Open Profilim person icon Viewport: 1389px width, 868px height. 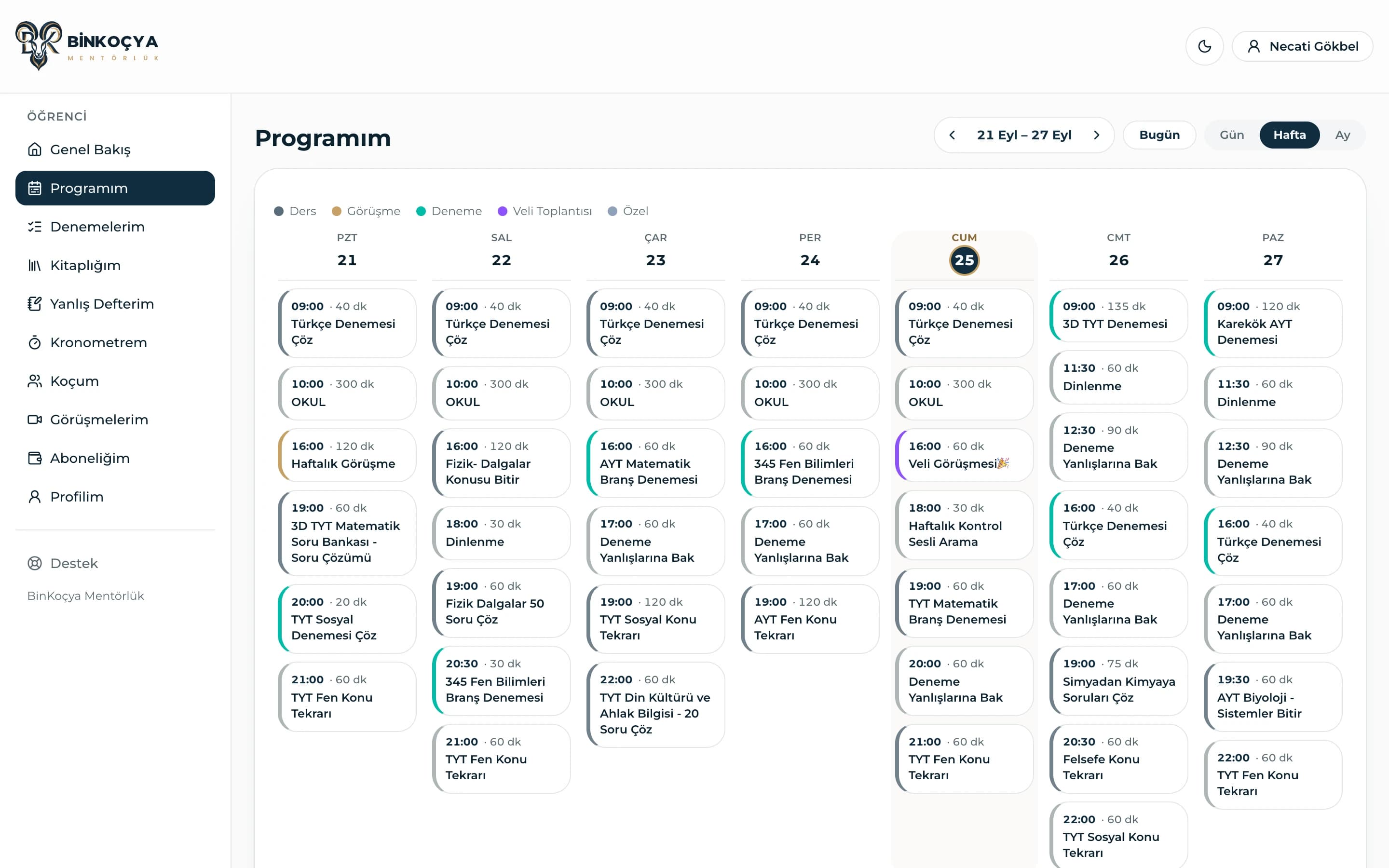[34, 497]
